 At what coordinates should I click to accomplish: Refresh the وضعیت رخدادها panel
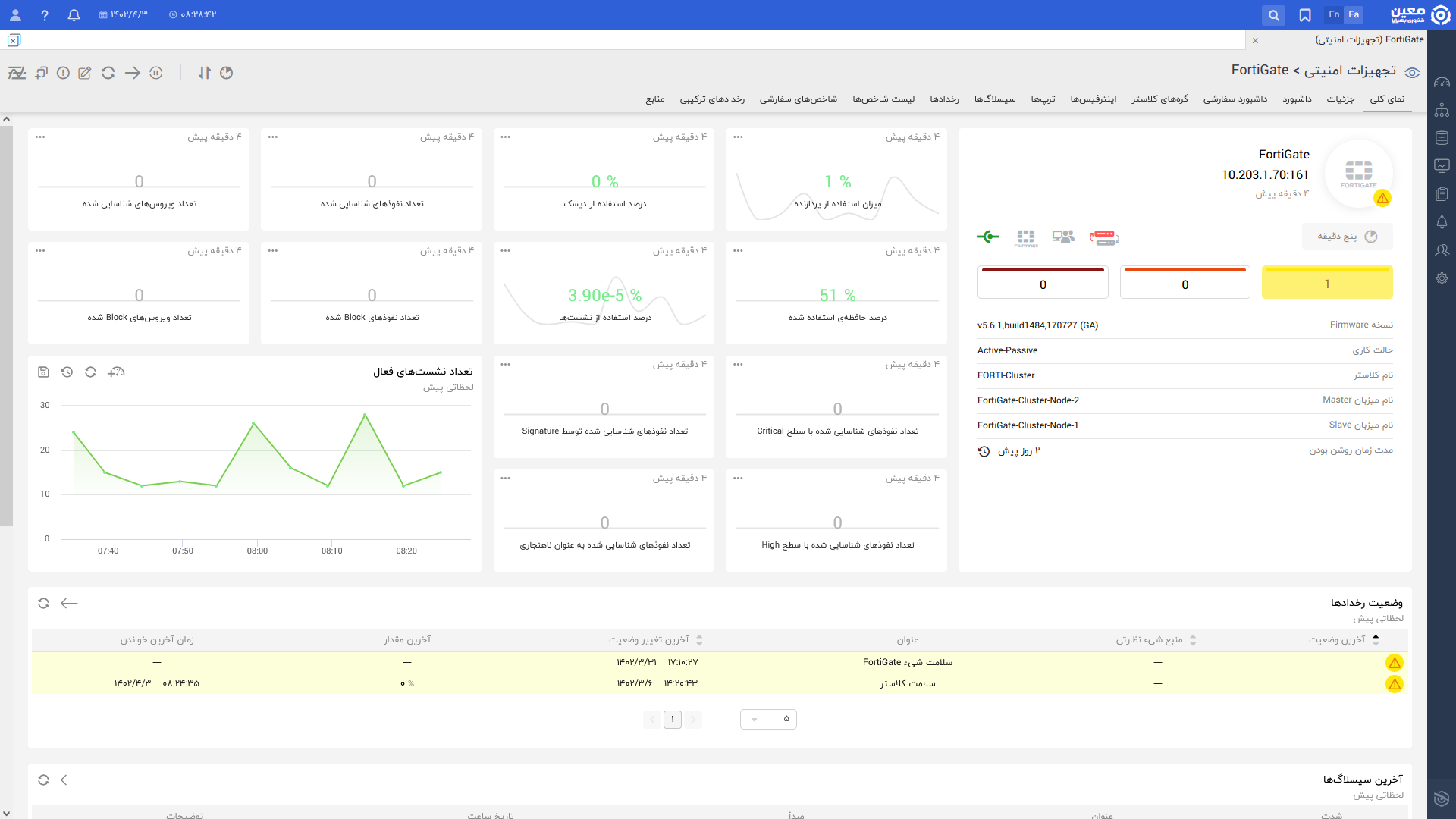(x=43, y=604)
